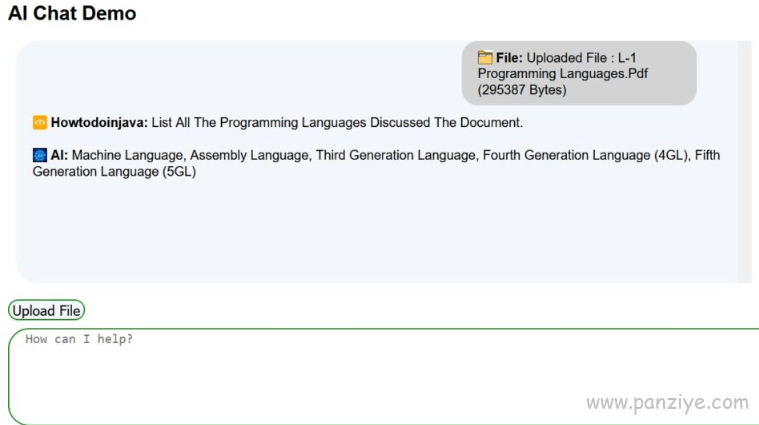Click "Assembly Language" in AI answer
Image resolution: width=759 pixels, height=425 pixels.
point(249,155)
